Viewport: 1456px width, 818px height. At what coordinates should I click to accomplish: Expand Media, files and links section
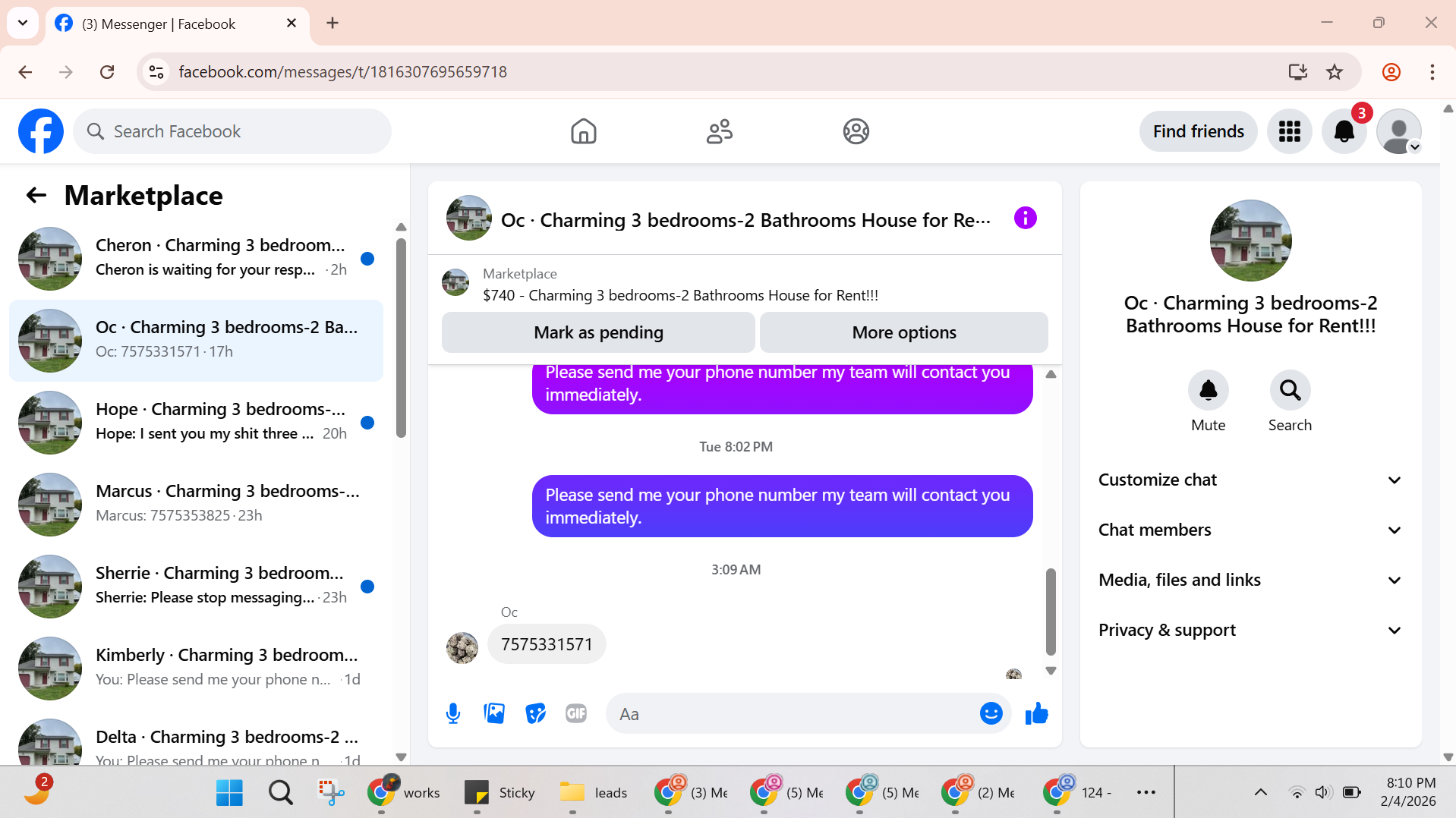[x=1250, y=580]
